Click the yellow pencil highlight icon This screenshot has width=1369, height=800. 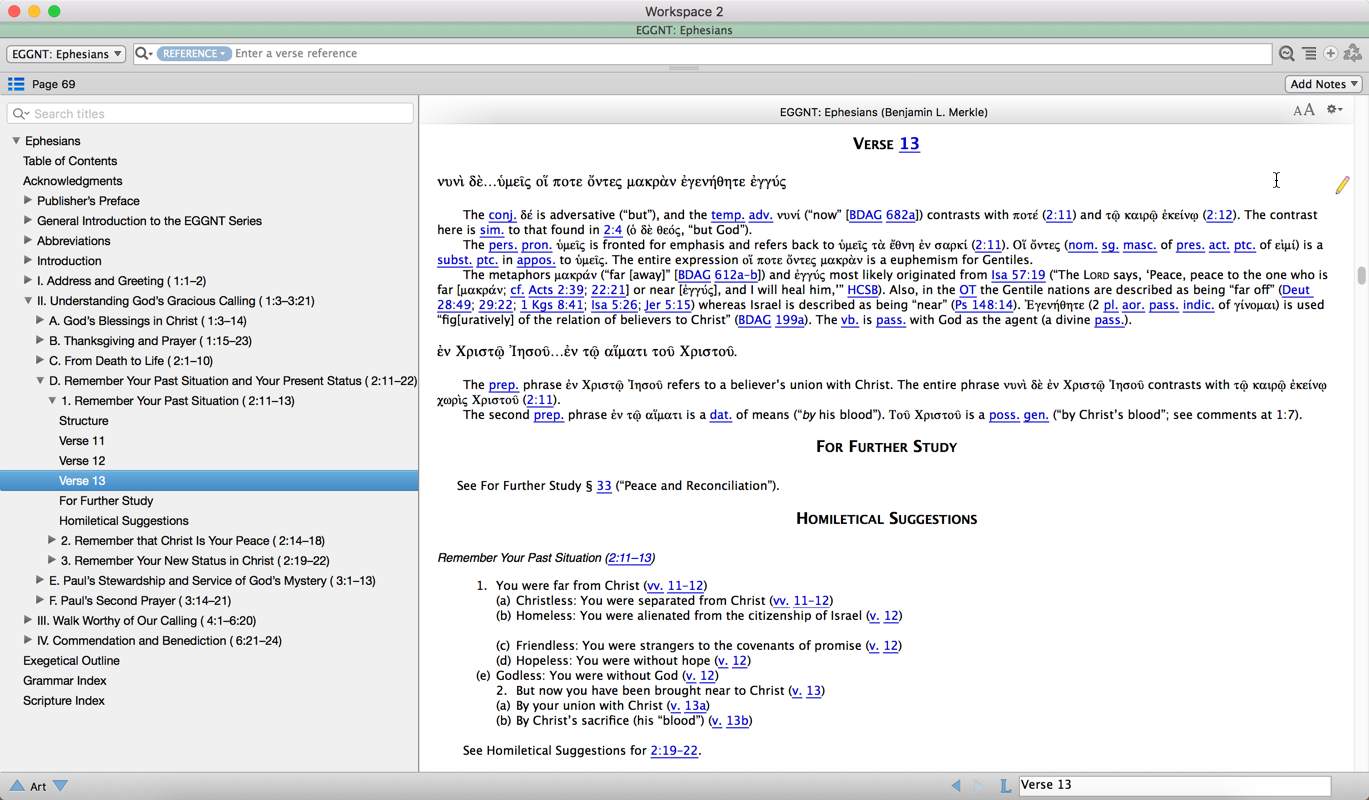1342,184
